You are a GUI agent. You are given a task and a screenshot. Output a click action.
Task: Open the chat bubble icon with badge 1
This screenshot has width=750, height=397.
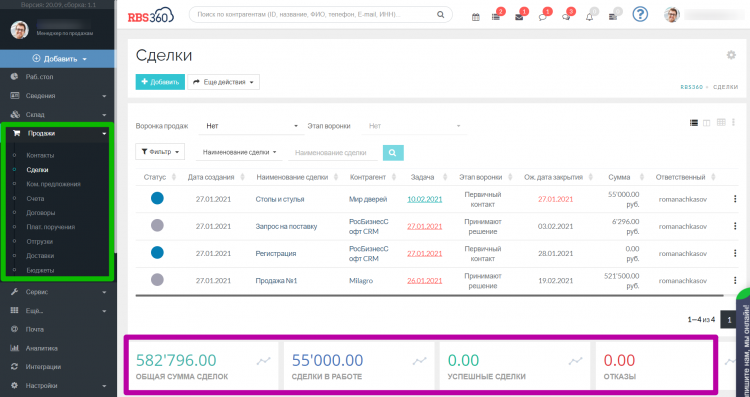542,17
